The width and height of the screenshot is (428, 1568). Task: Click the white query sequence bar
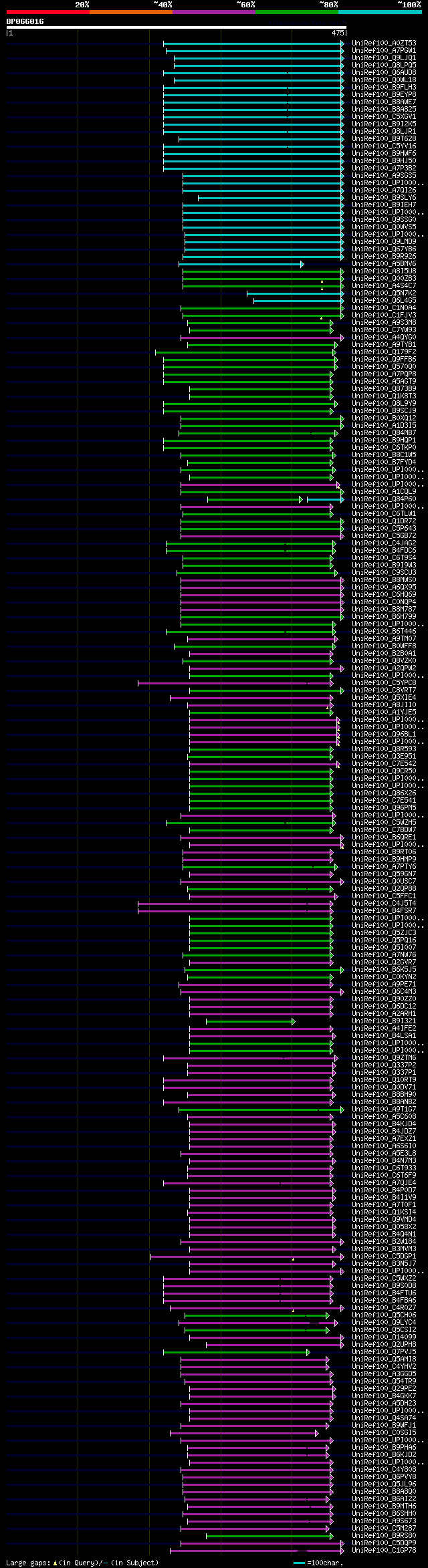[177, 27]
